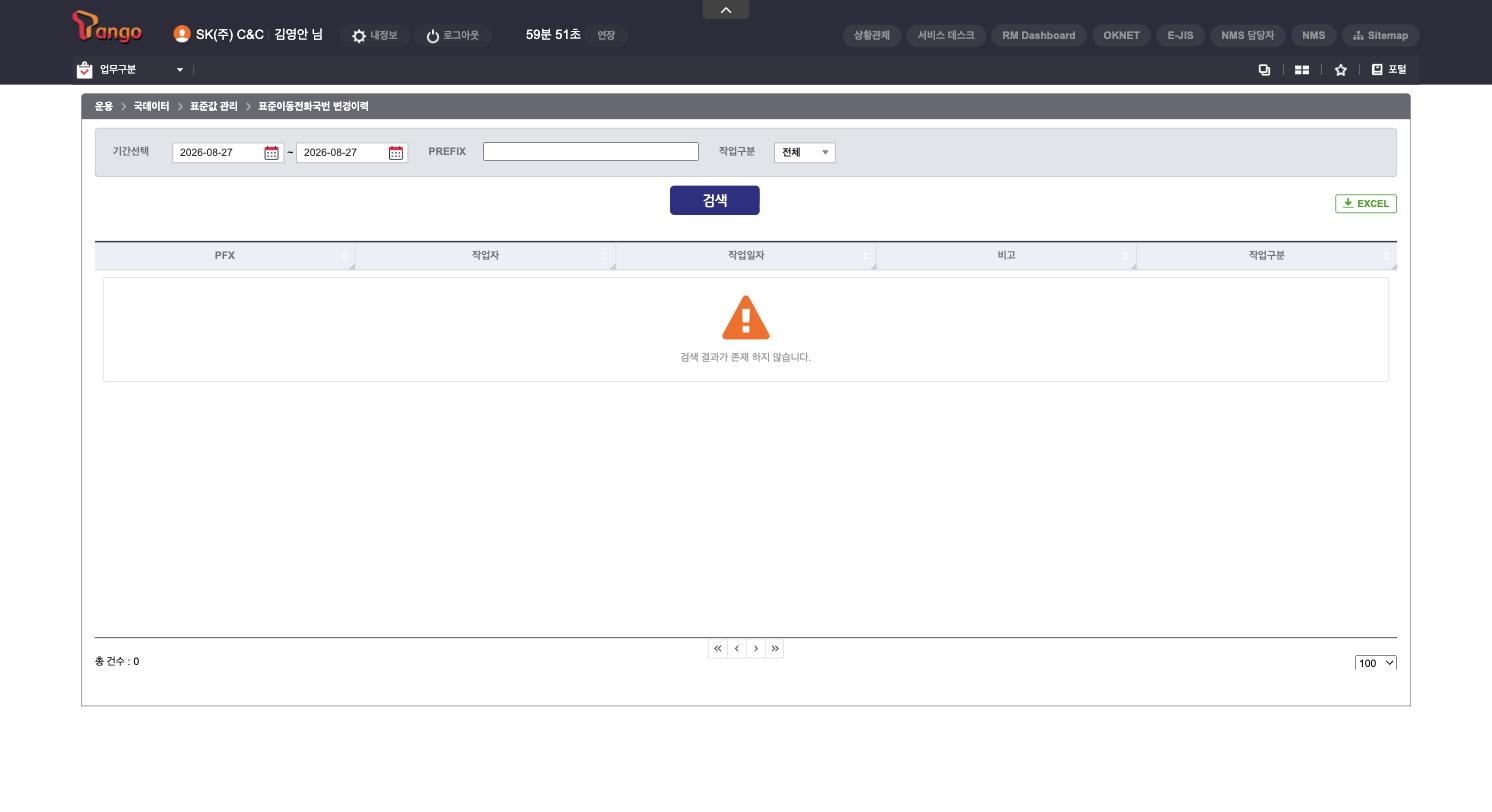
Task: Click into the PREFIX input field
Action: [x=591, y=152]
